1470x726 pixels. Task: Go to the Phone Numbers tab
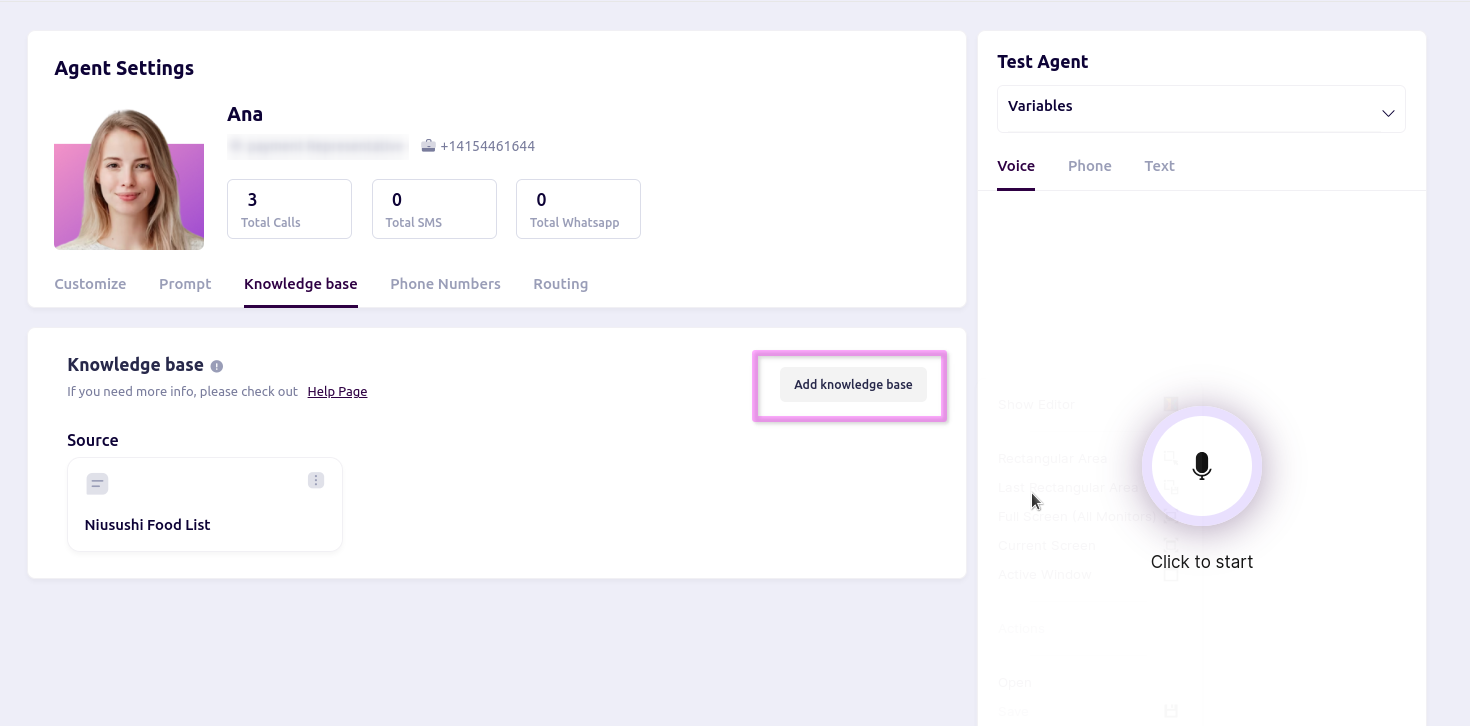pos(445,284)
